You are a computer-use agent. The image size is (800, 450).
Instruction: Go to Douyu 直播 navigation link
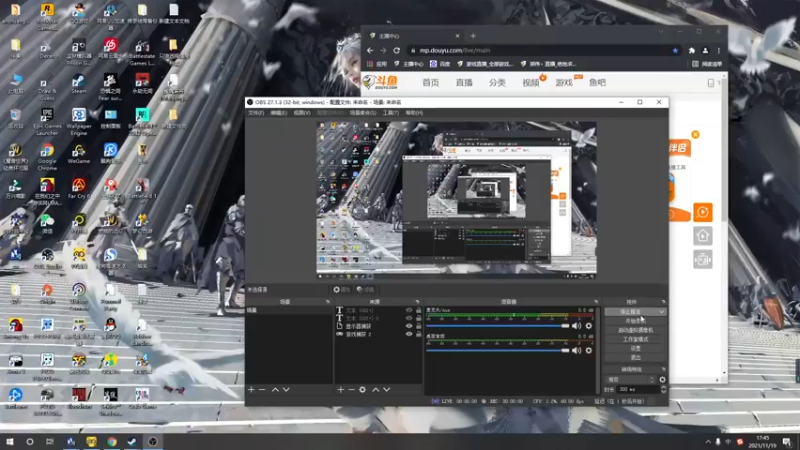tap(464, 82)
